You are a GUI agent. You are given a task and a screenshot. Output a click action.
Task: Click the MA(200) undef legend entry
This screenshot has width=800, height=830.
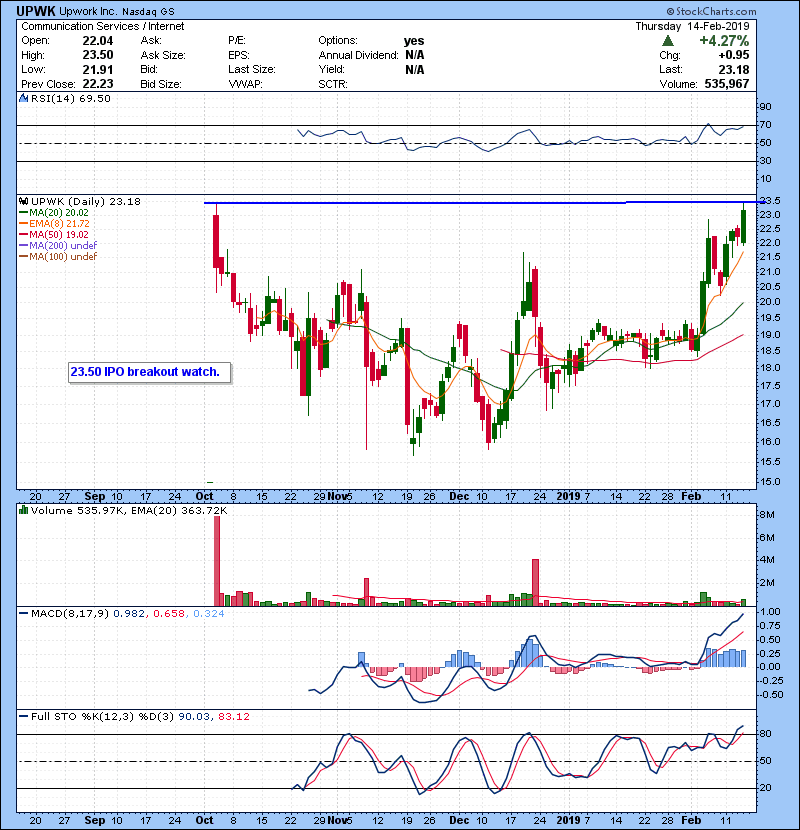pos(58,246)
